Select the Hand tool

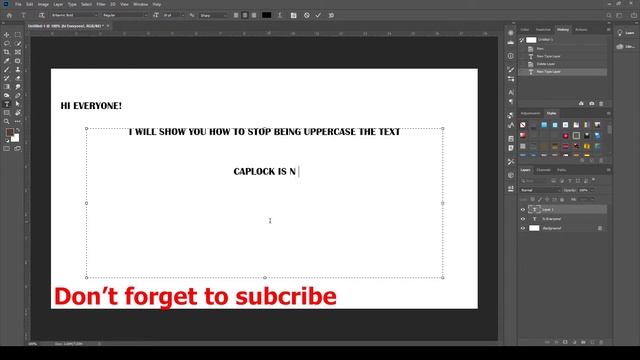[18, 113]
